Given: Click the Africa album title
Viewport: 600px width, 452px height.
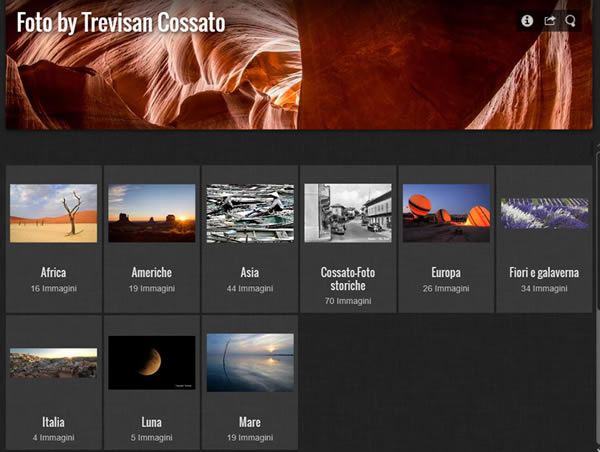Looking at the screenshot, I should tap(54, 273).
